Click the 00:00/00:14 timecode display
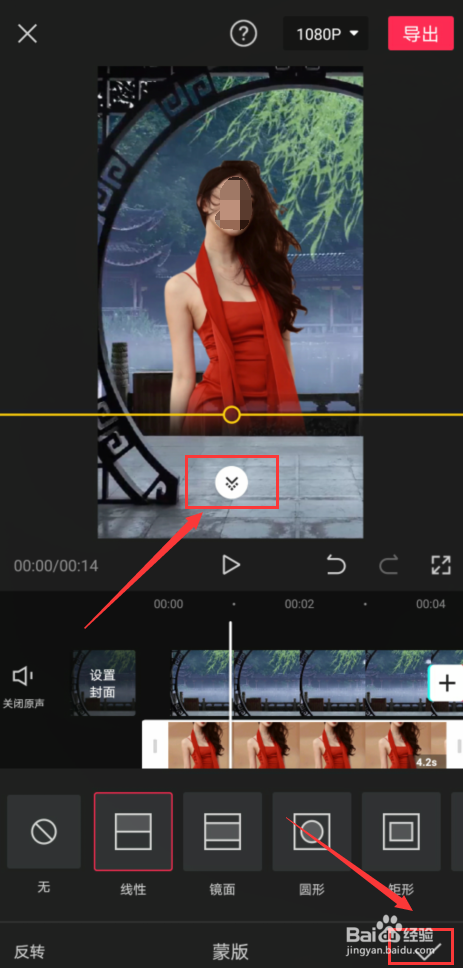 point(56,565)
